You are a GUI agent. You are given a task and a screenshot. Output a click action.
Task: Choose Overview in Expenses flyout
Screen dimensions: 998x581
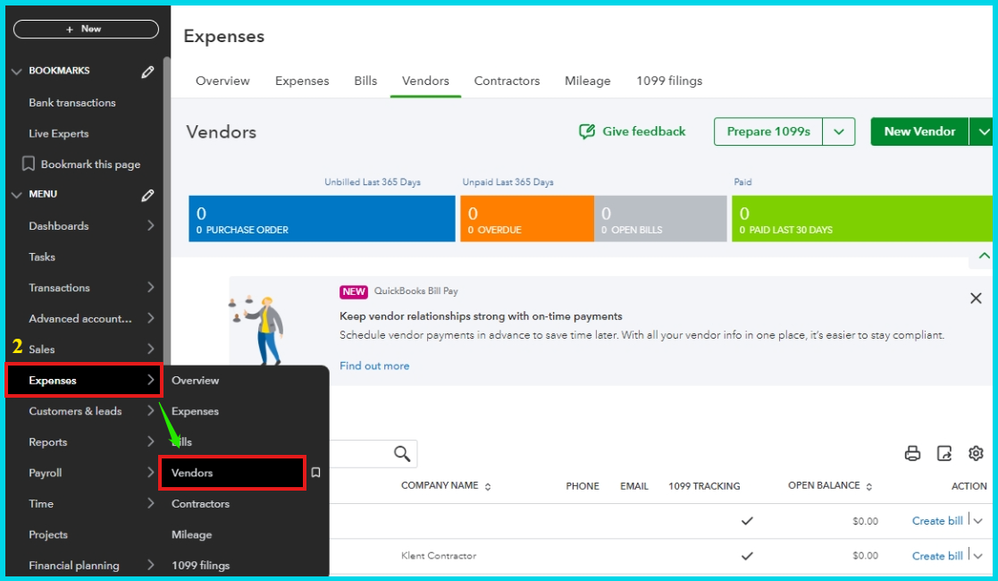tap(195, 381)
